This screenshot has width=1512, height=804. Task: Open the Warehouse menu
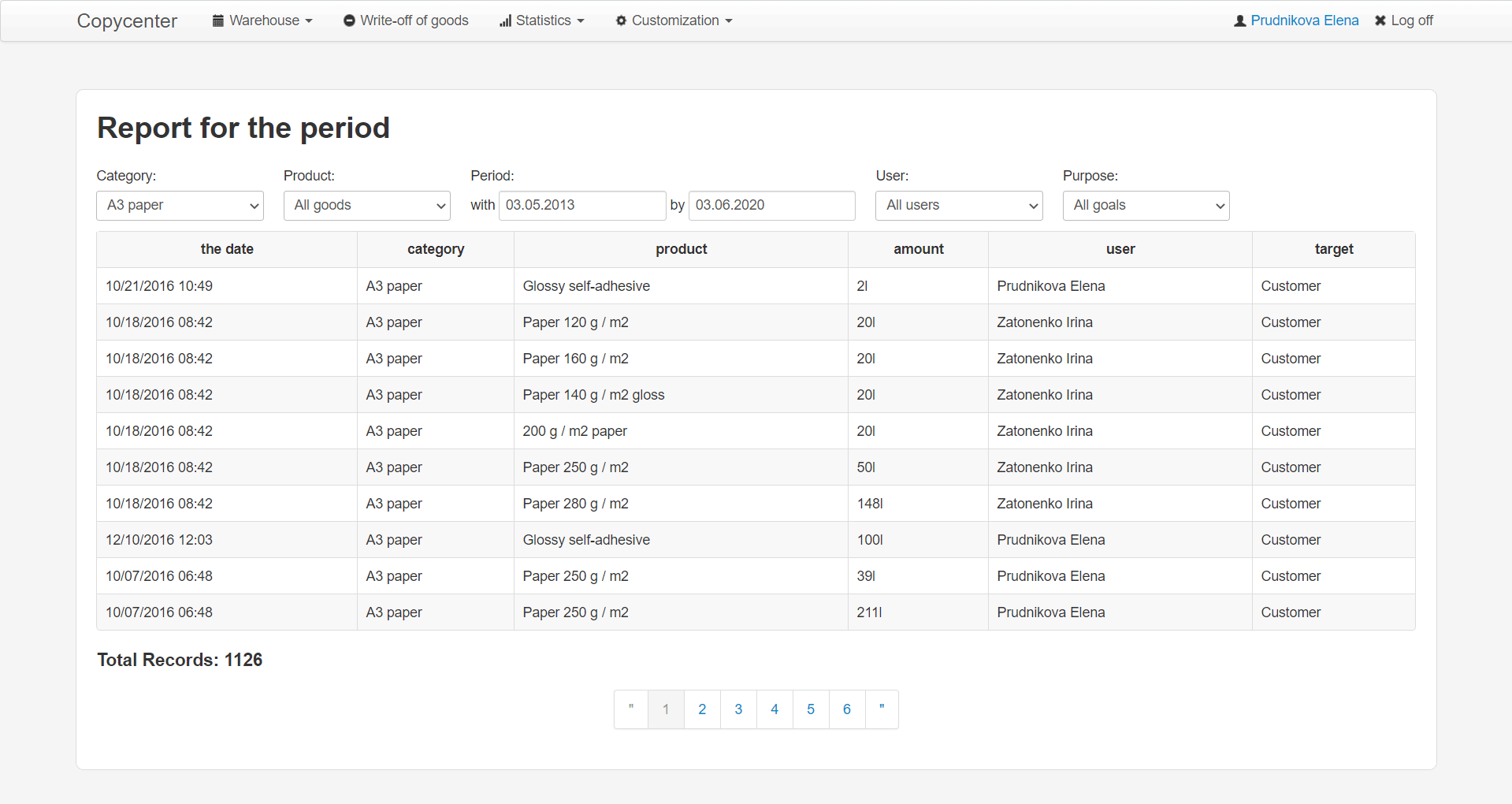point(262,20)
